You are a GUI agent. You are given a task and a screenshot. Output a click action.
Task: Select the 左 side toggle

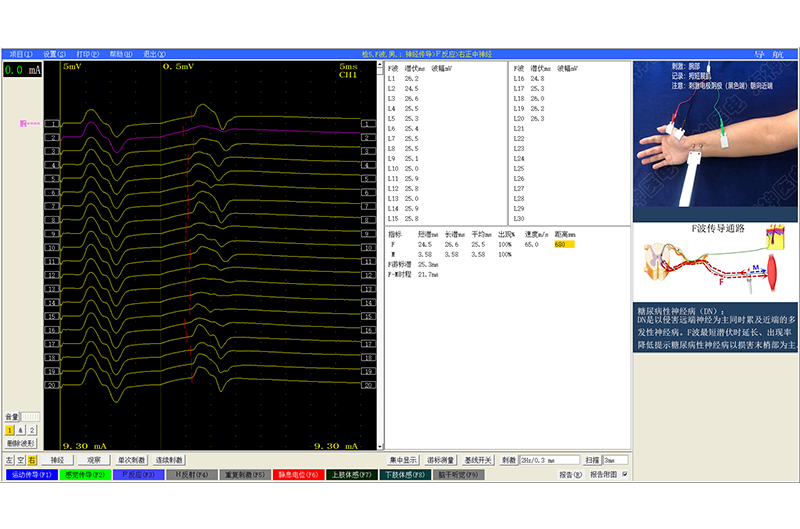10,460
